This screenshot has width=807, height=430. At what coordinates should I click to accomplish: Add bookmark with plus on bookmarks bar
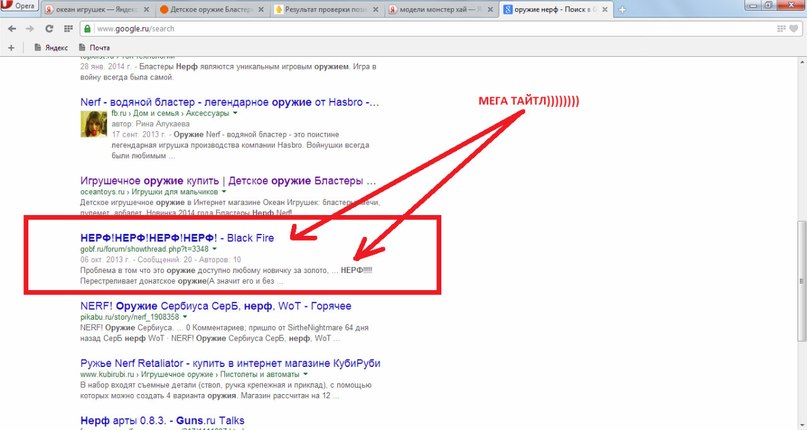point(11,47)
